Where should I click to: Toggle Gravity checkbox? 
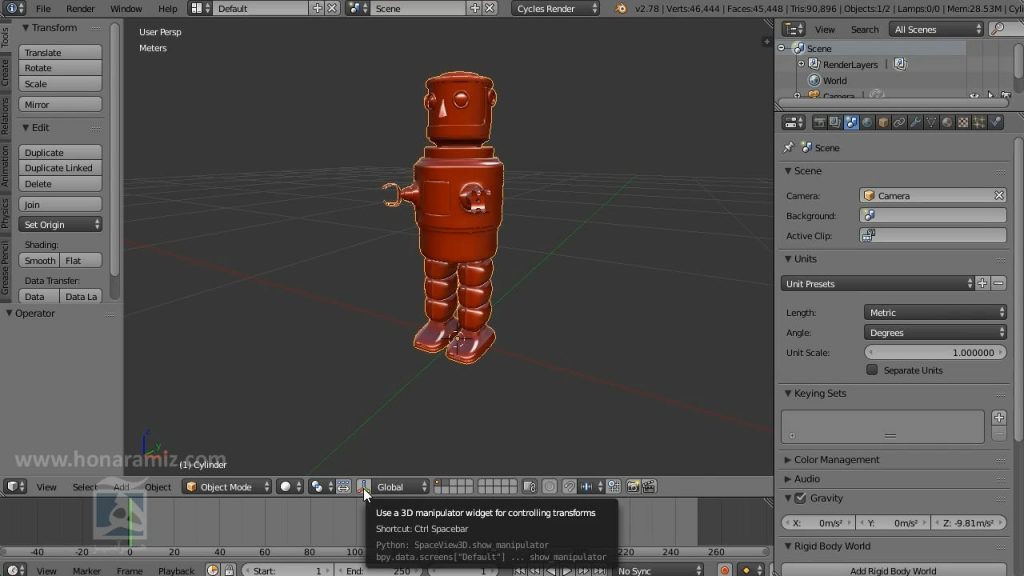tap(801, 498)
